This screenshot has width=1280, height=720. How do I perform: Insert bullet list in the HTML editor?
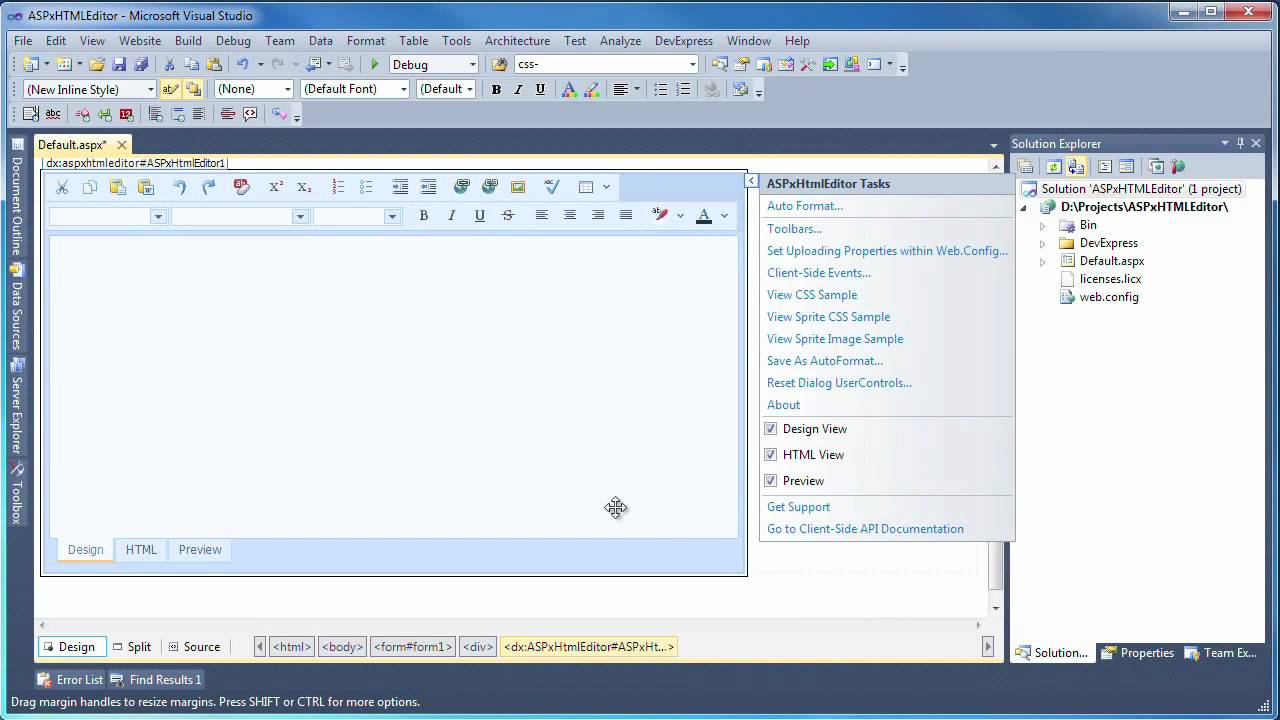pyautogui.click(x=366, y=187)
